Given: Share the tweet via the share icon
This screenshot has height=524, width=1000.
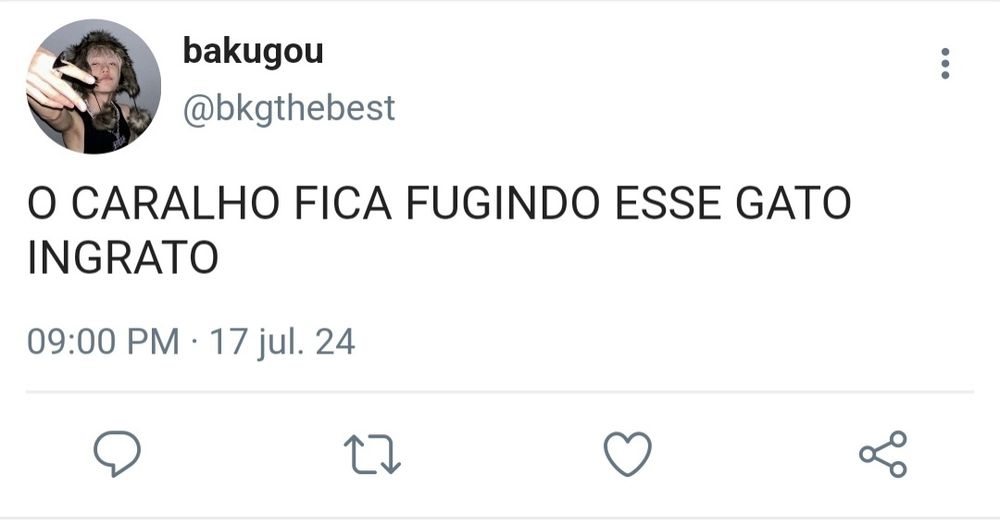Looking at the screenshot, I should (x=883, y=454).
